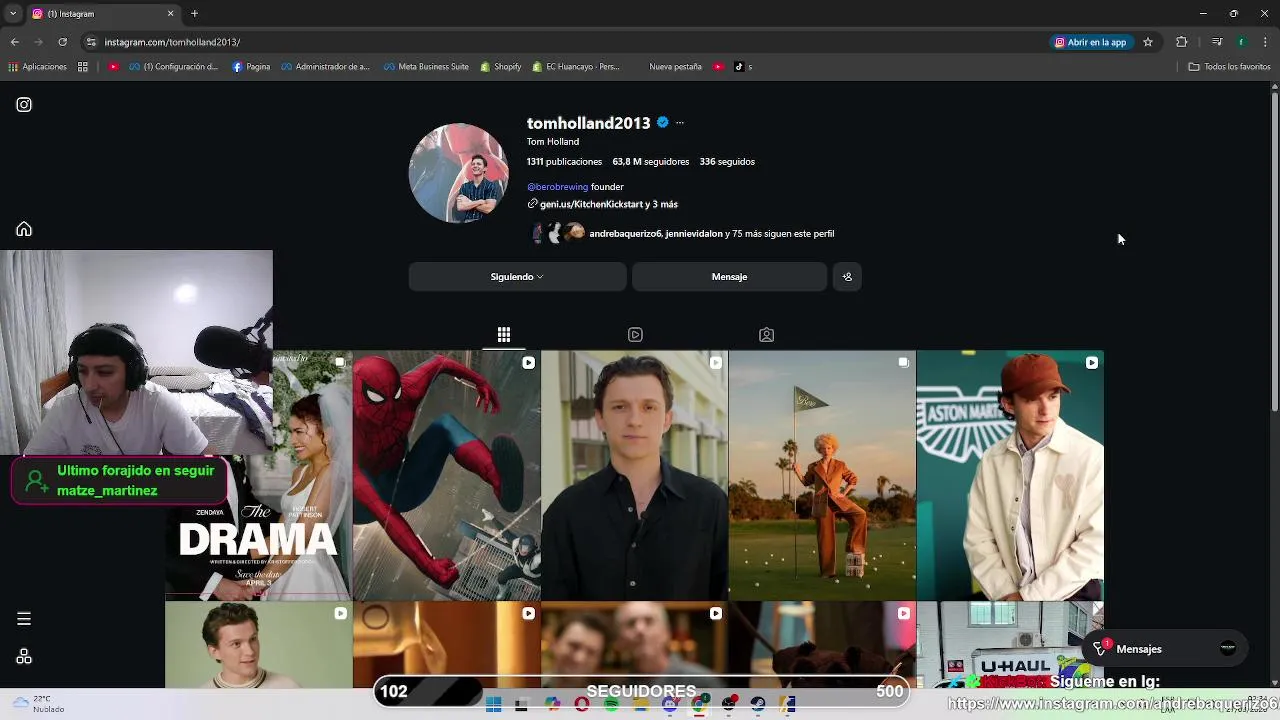Open the tab search chevron
This screenshot has width=1280, height=720.
click(x=13, y=14)
